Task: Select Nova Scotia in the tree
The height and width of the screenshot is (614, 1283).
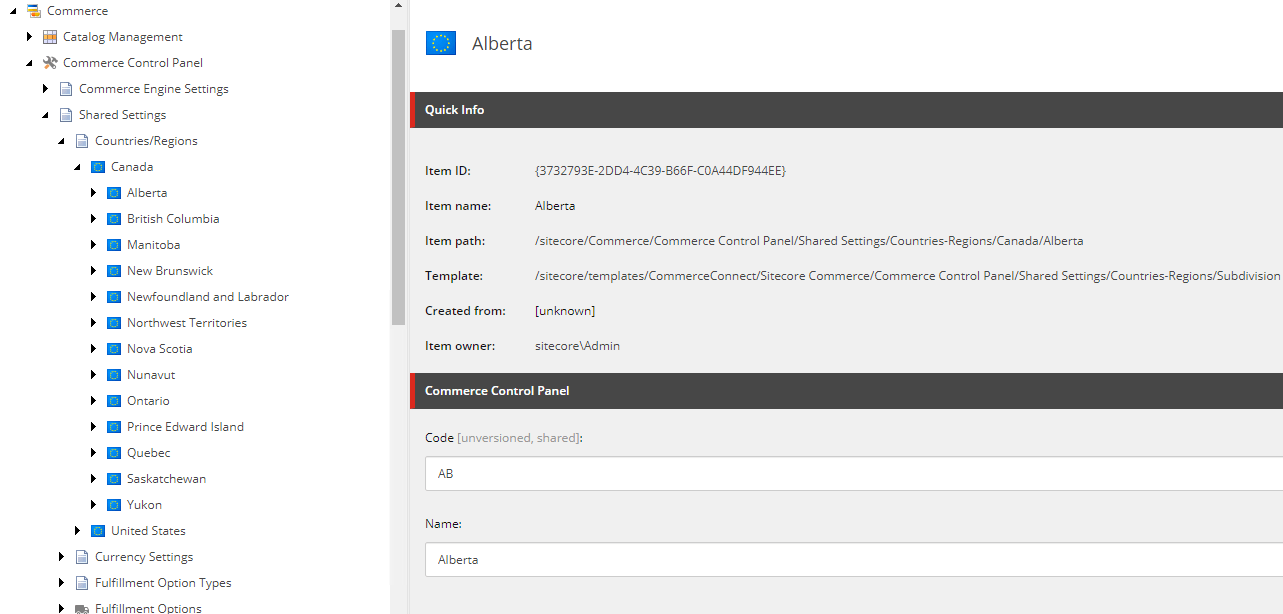Action: tap(160, 349)
